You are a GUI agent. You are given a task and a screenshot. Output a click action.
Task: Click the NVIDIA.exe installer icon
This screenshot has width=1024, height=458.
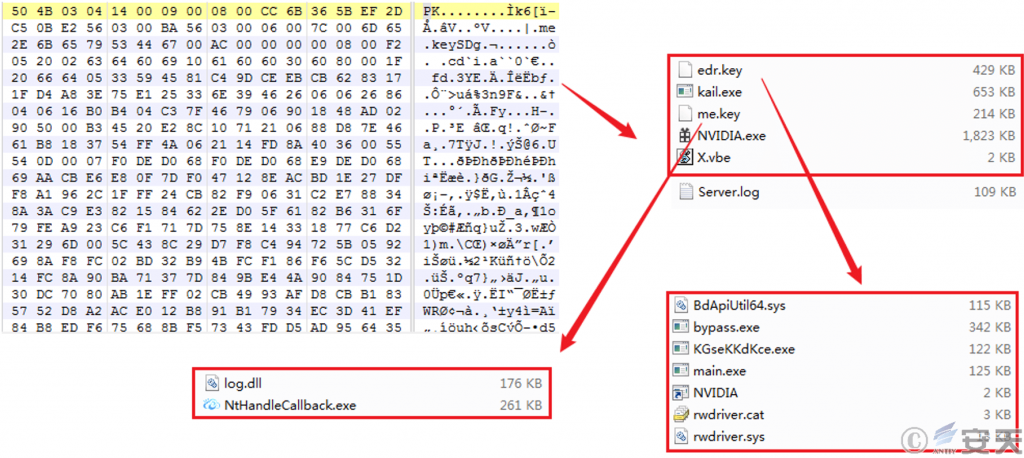pyautogui.click(x=685, y=135)
